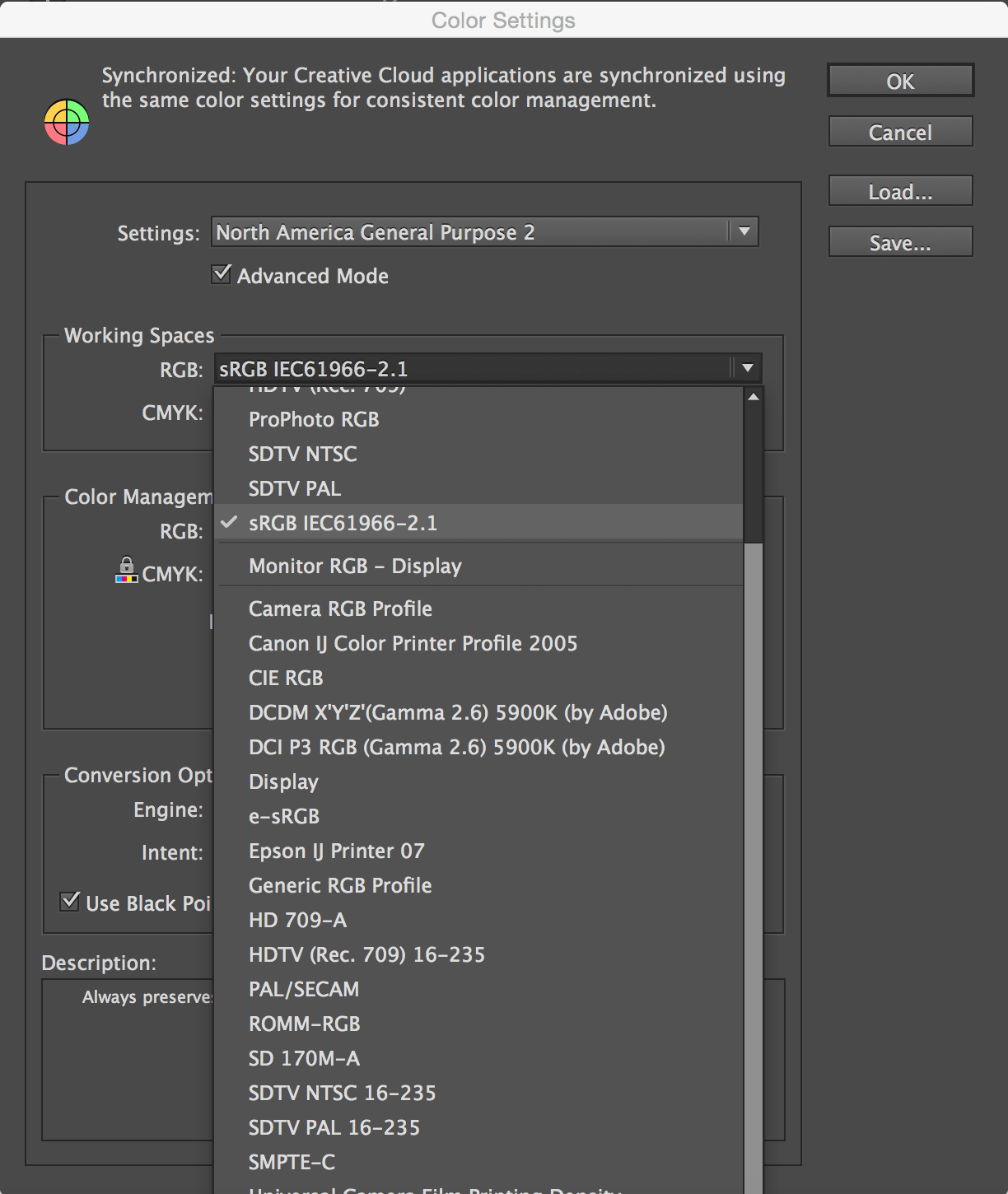This screenshot has height=1194, width=1008.
Task: Choose Generic RGB Profile
Action: tap(340, 885)
